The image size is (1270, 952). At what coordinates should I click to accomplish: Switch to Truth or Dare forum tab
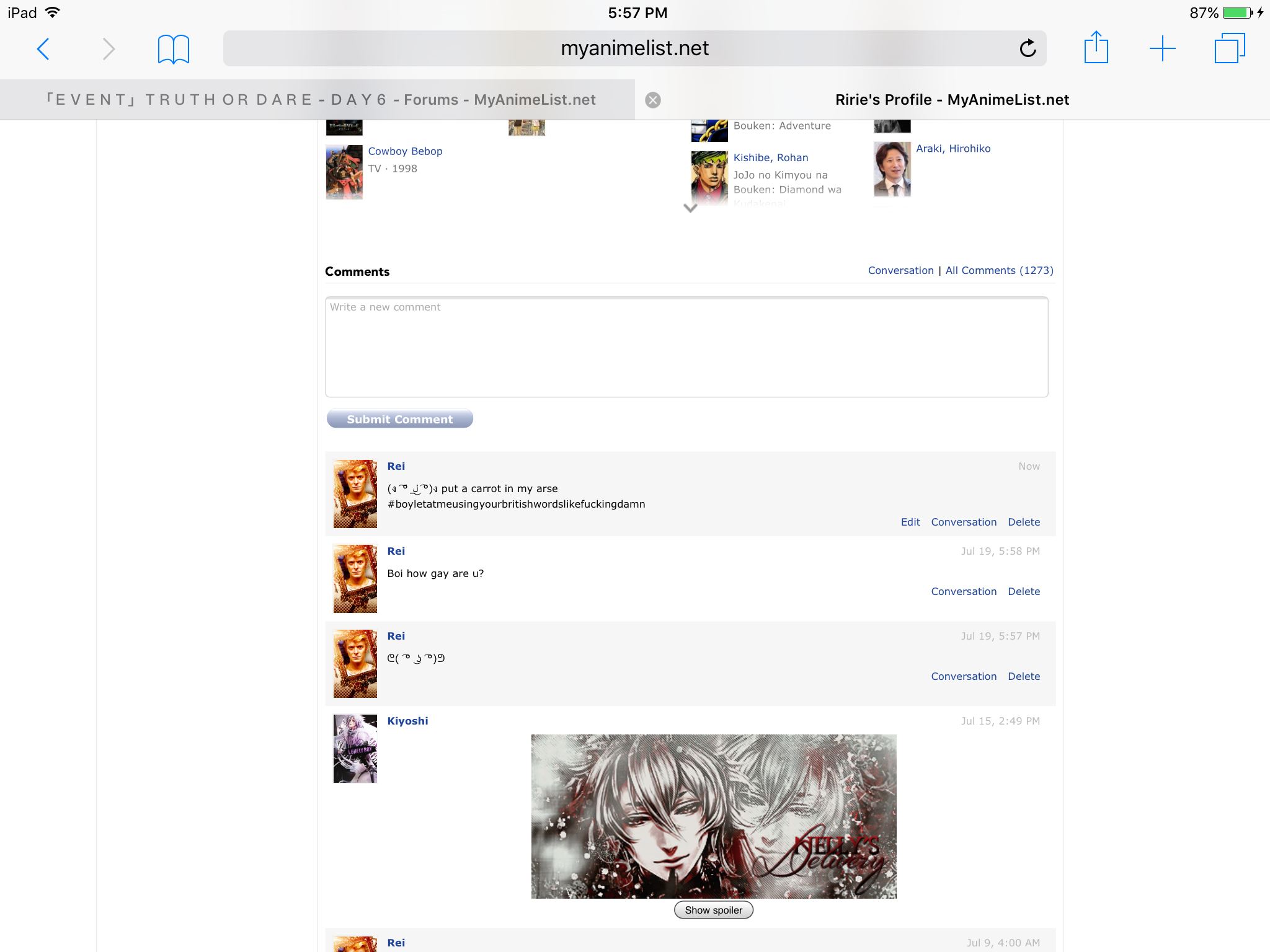[x=321, y=100]
